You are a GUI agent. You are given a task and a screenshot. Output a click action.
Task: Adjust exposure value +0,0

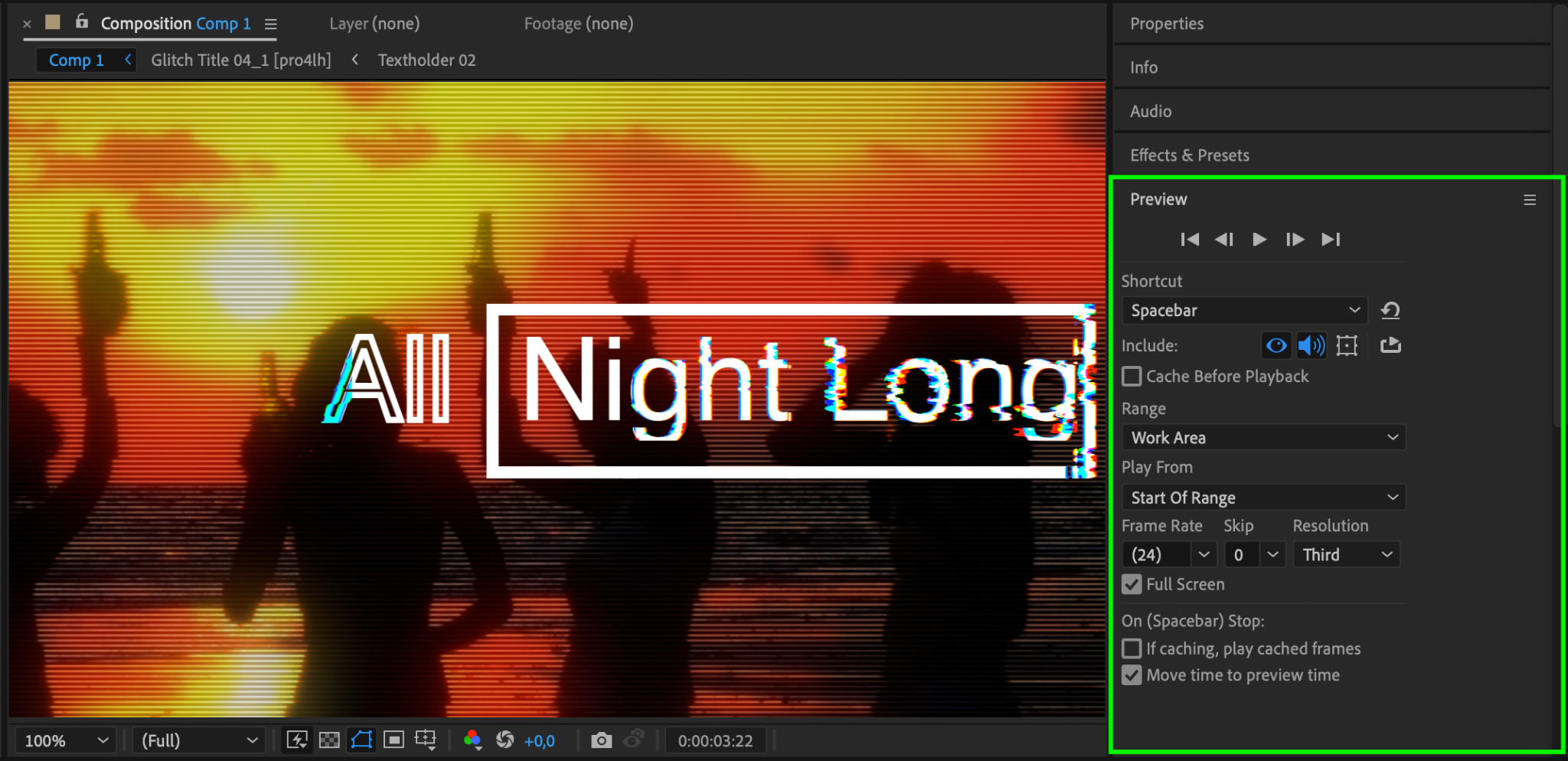(x=539, y=741)
